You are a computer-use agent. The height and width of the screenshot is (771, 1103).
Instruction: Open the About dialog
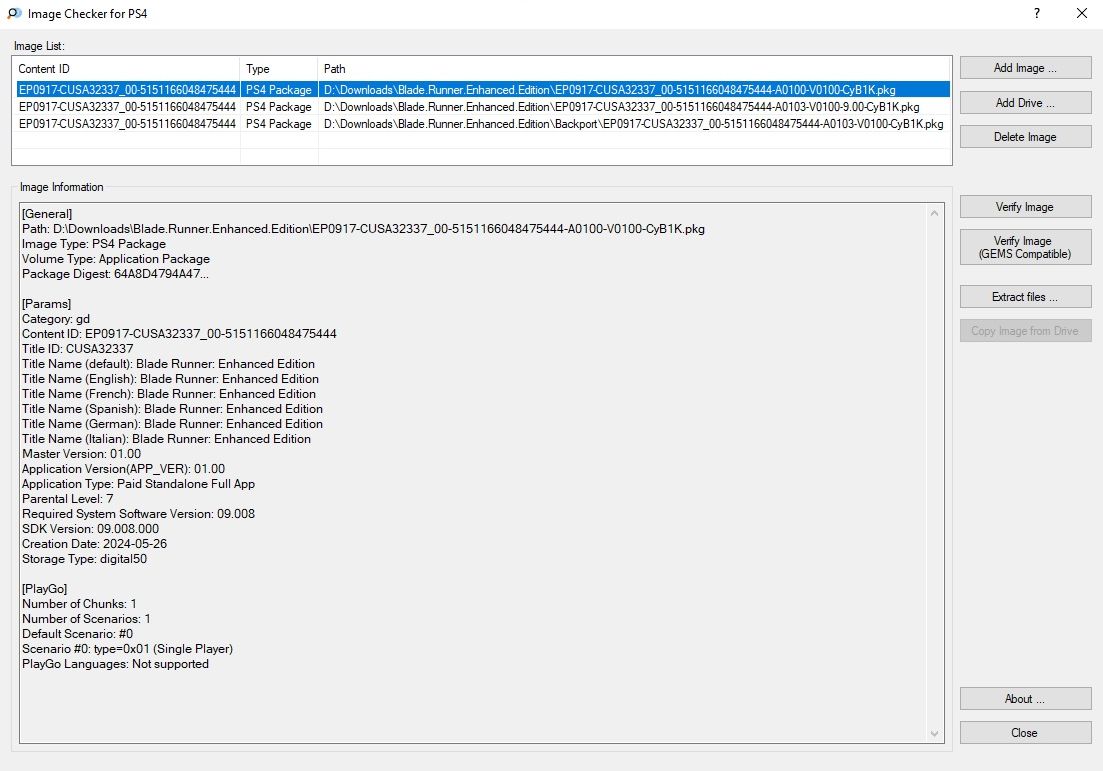(x=1025, y=699)
